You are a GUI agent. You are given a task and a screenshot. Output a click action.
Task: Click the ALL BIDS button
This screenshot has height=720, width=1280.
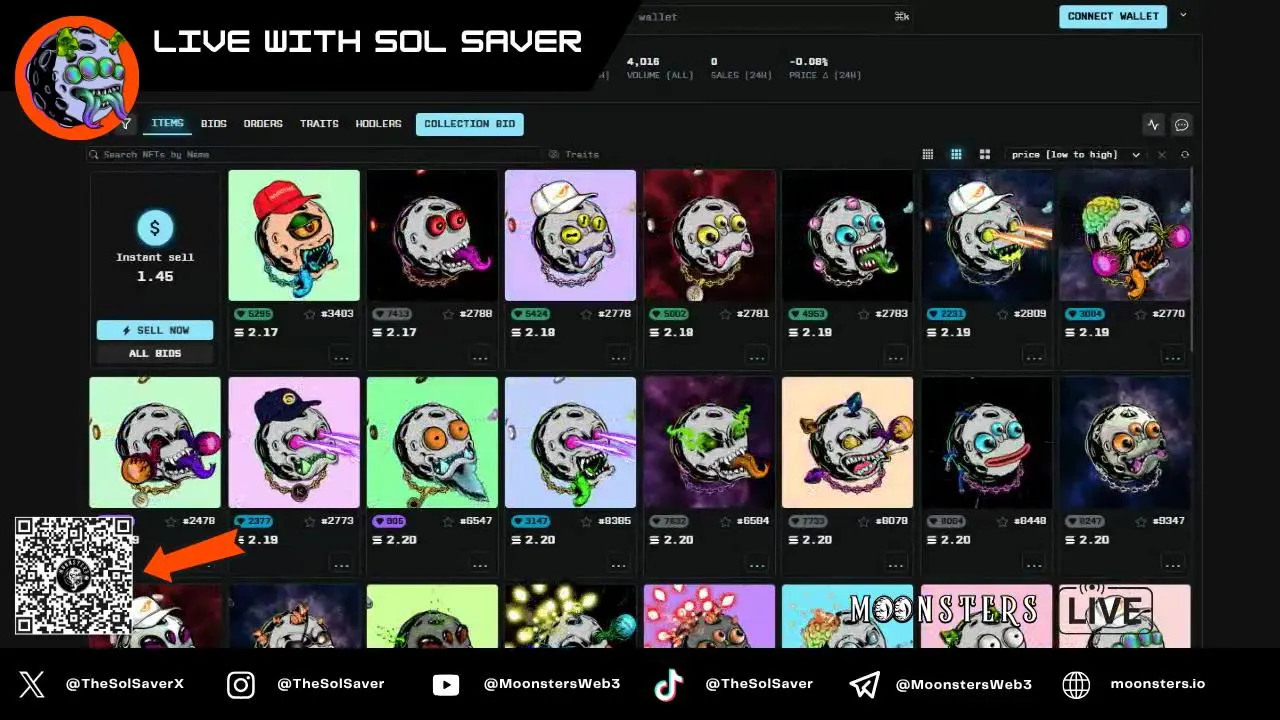click(155, 353)
